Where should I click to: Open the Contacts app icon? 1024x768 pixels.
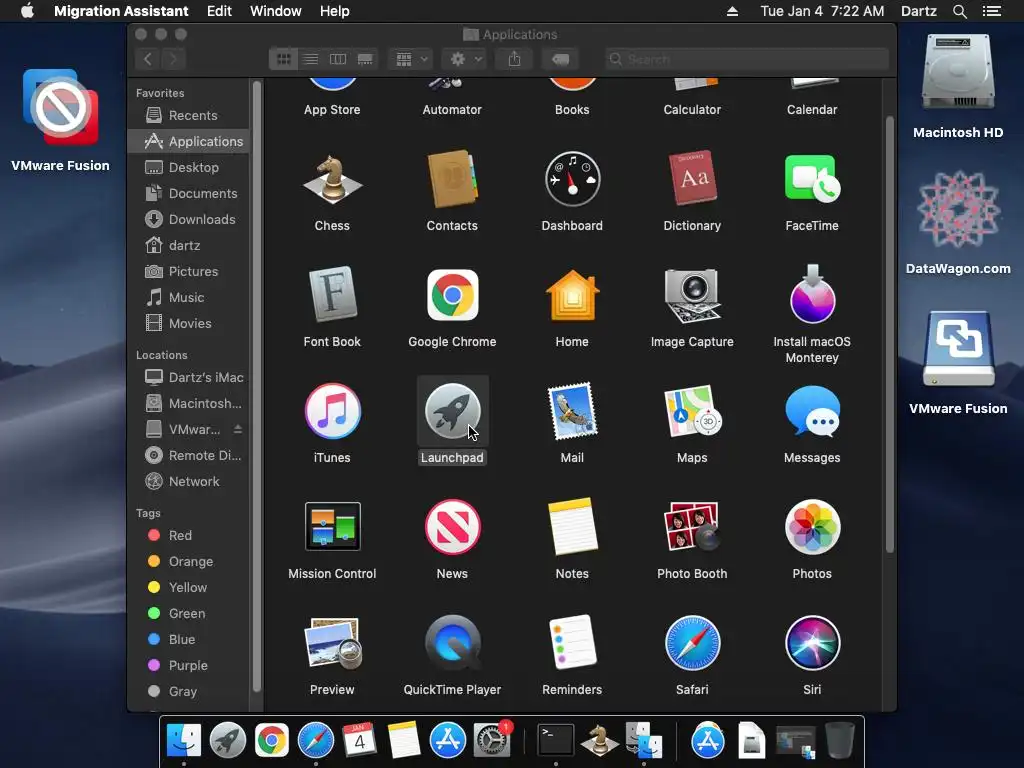(x=452, y=180)
